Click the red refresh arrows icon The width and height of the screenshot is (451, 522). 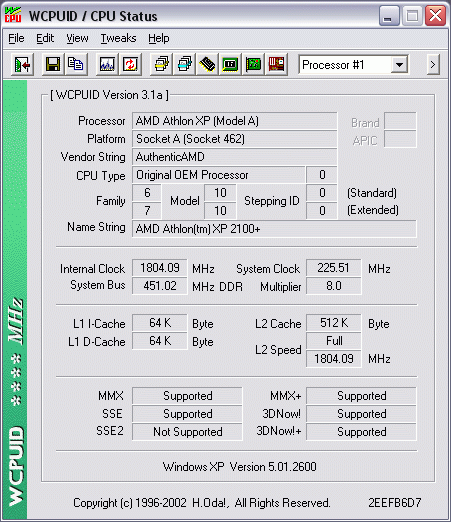click(130, 64)
